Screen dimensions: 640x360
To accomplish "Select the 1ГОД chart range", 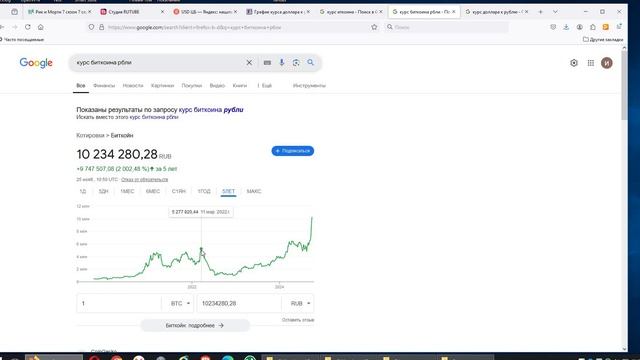I will click(x=204, y=191).
